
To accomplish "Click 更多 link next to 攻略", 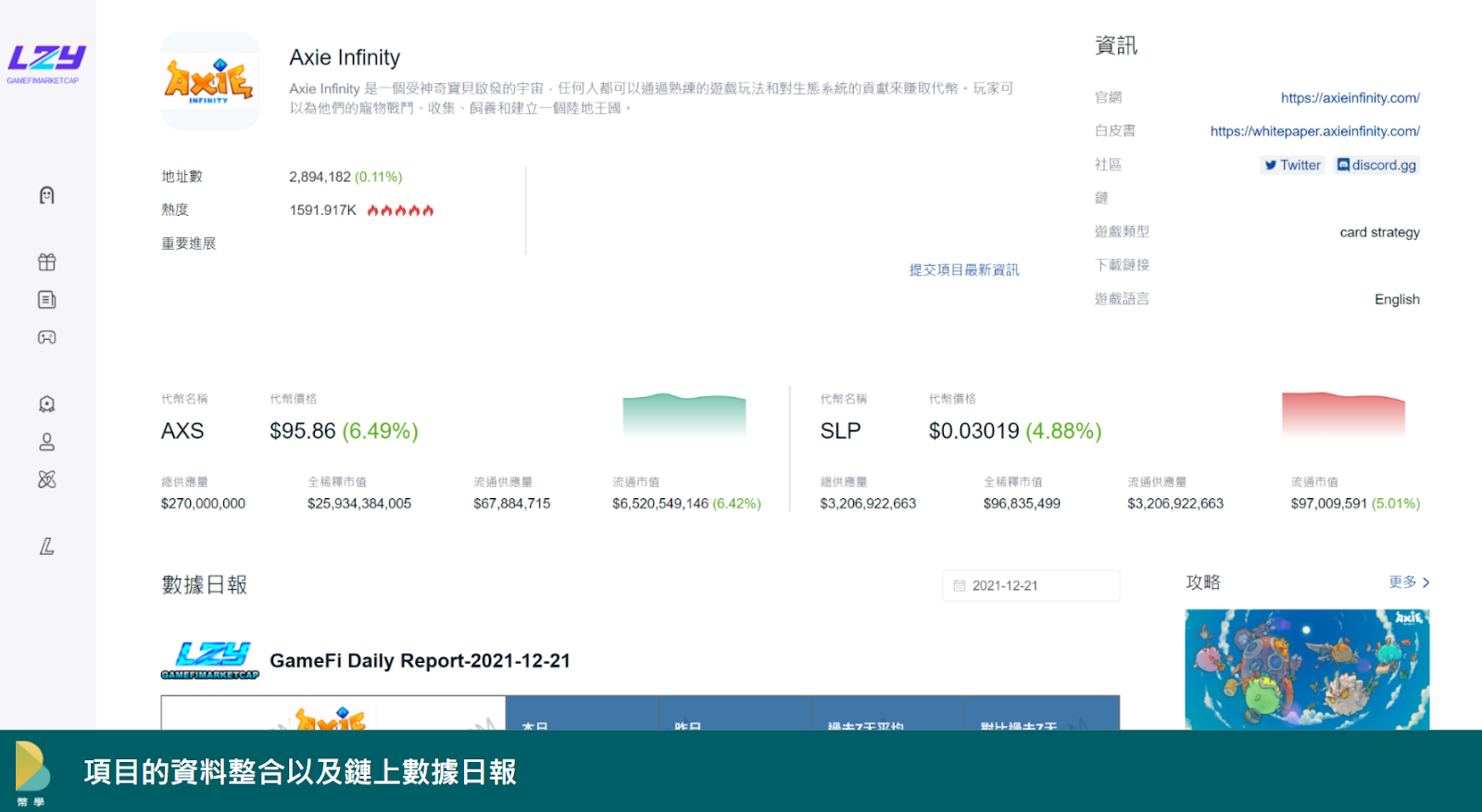I will [1402, 582].
